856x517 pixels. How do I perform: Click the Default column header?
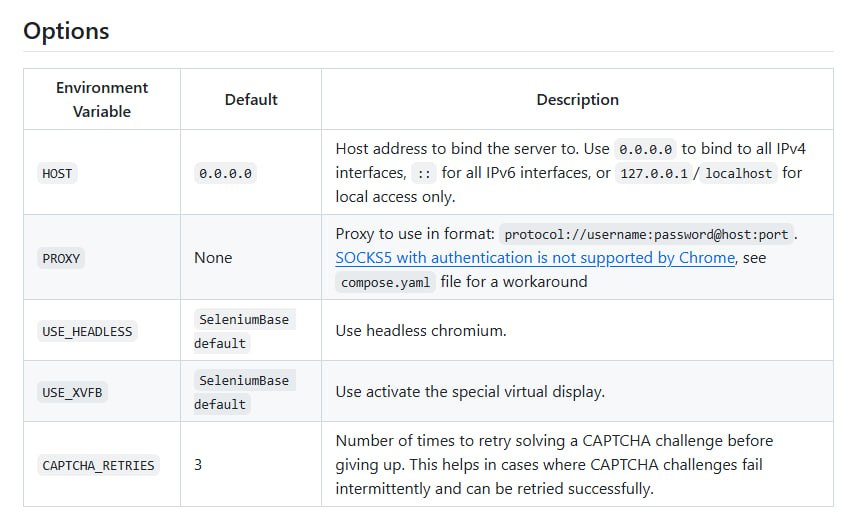251,99
